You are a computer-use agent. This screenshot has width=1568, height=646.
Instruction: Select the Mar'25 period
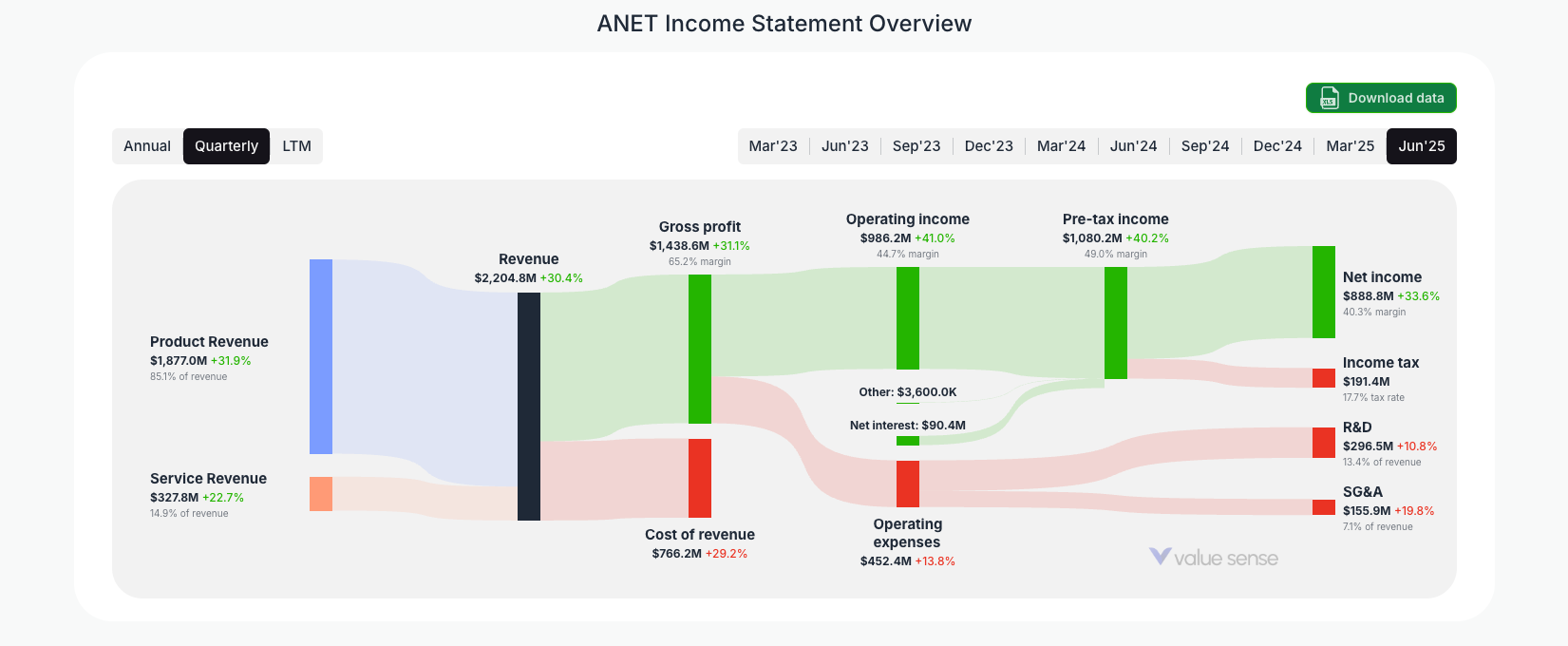coord(1350,146)
